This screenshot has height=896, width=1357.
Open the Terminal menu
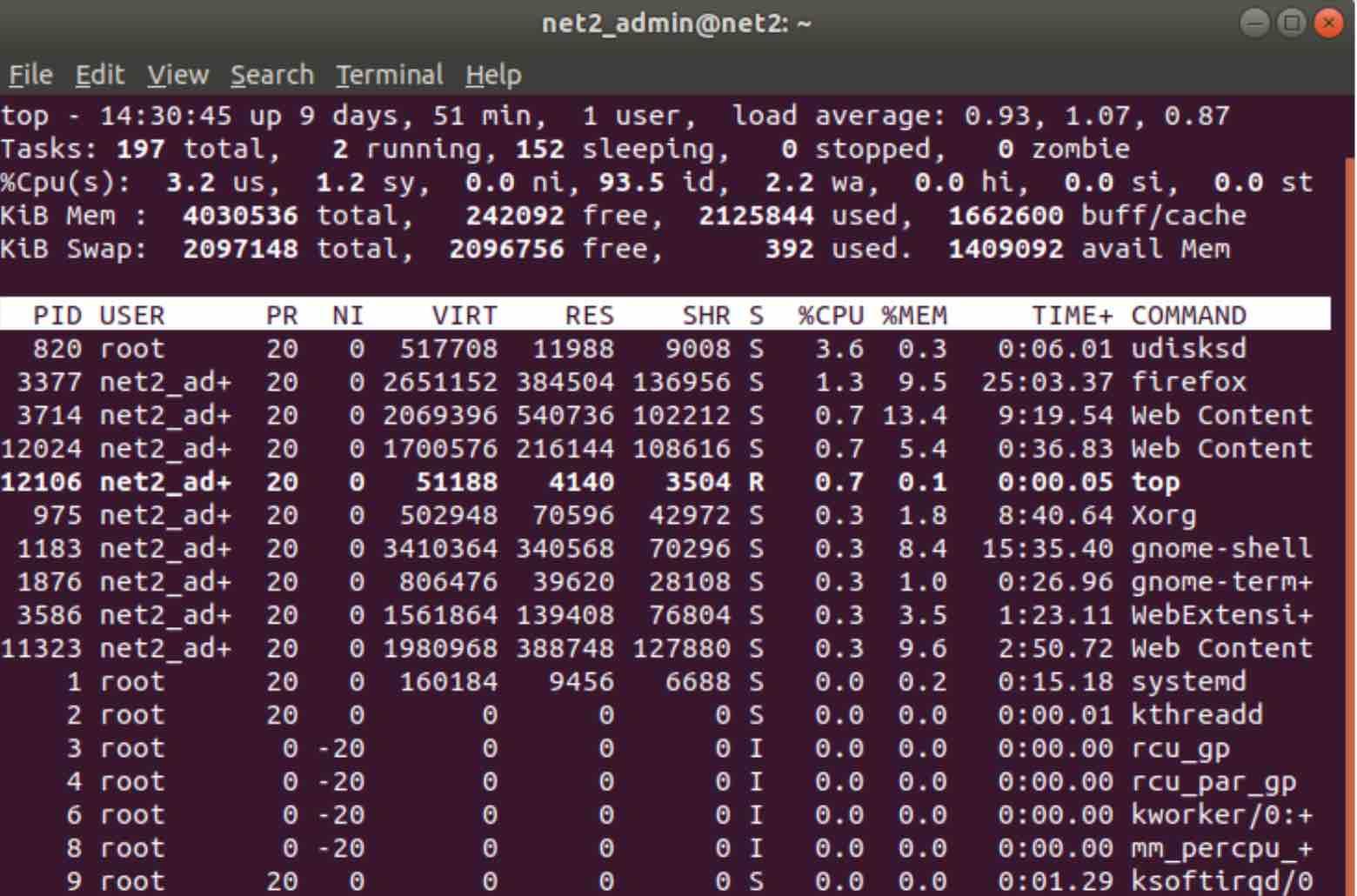390,75
